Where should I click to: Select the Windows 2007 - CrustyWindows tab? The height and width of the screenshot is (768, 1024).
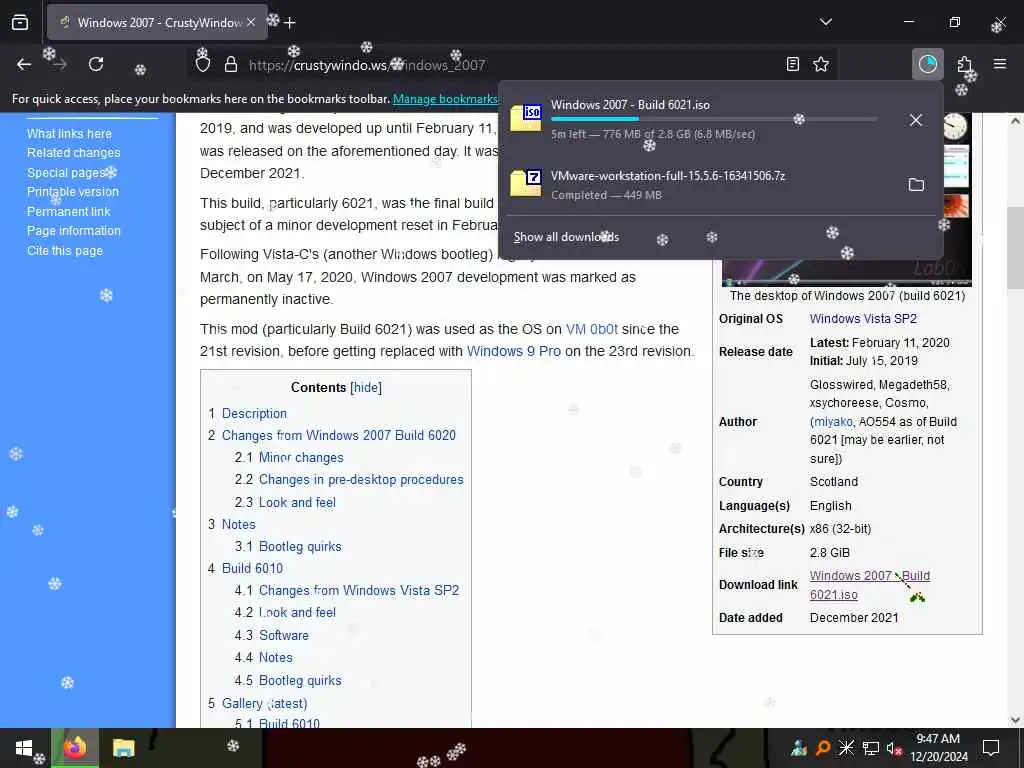(x=157, y=22)
